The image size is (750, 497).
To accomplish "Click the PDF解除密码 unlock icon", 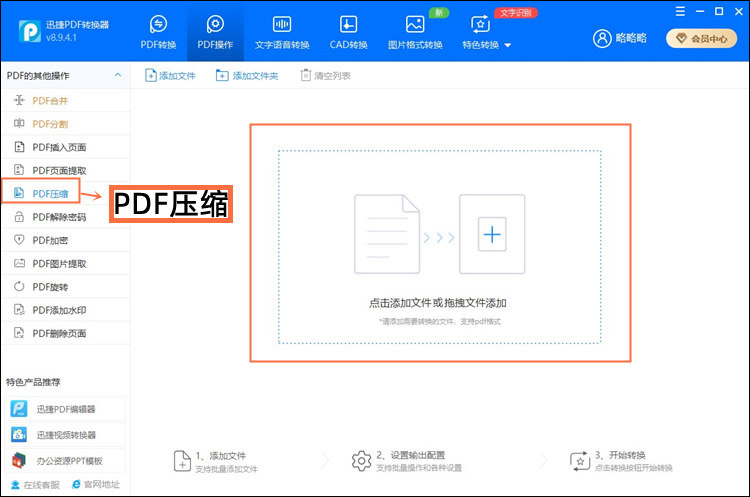I will [x=19, y=217].
